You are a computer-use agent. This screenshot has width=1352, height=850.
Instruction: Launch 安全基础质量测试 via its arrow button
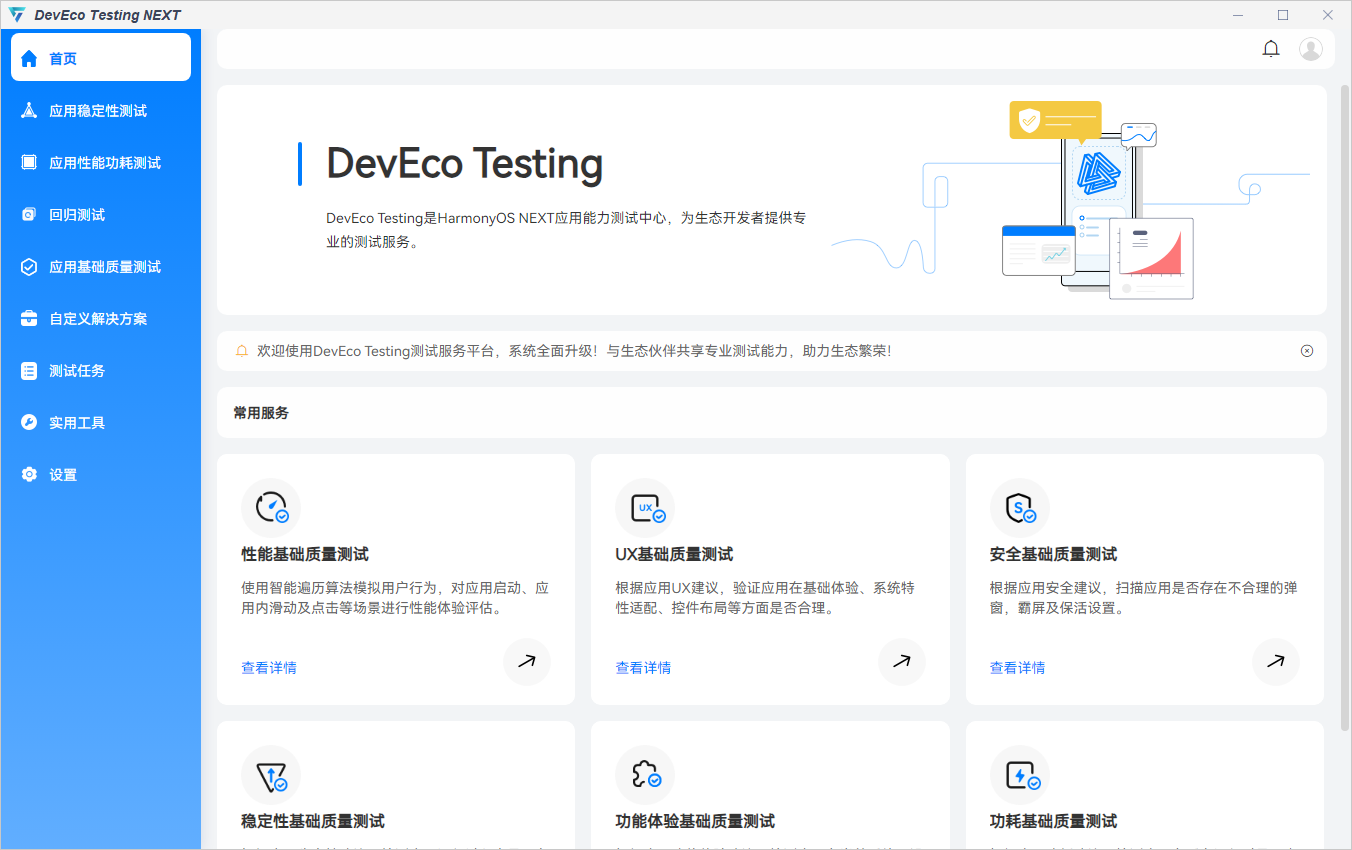coord(1276,662)
